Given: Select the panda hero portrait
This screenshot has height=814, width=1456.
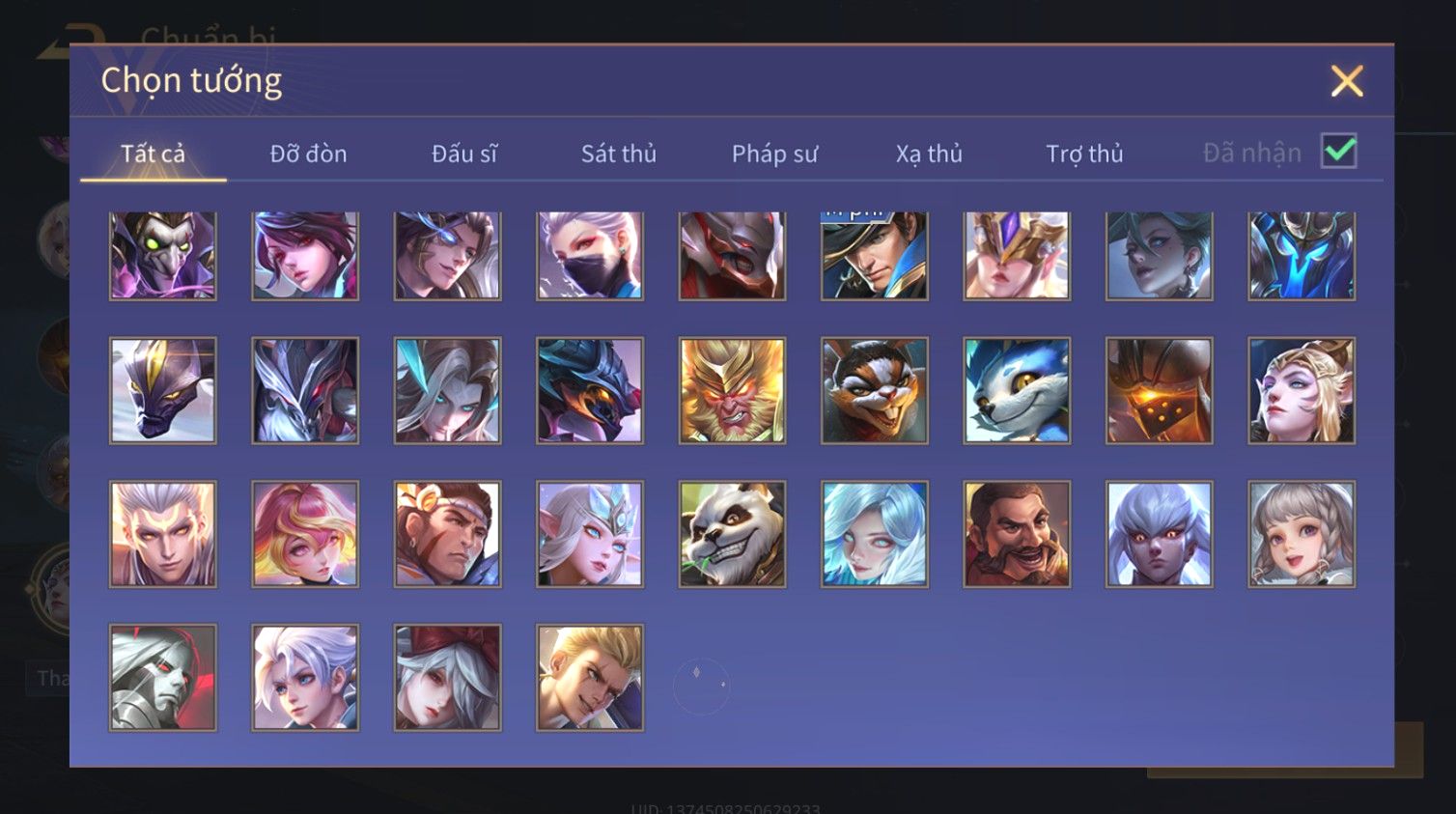Looking at the screenshot, I should click(732, 534).
